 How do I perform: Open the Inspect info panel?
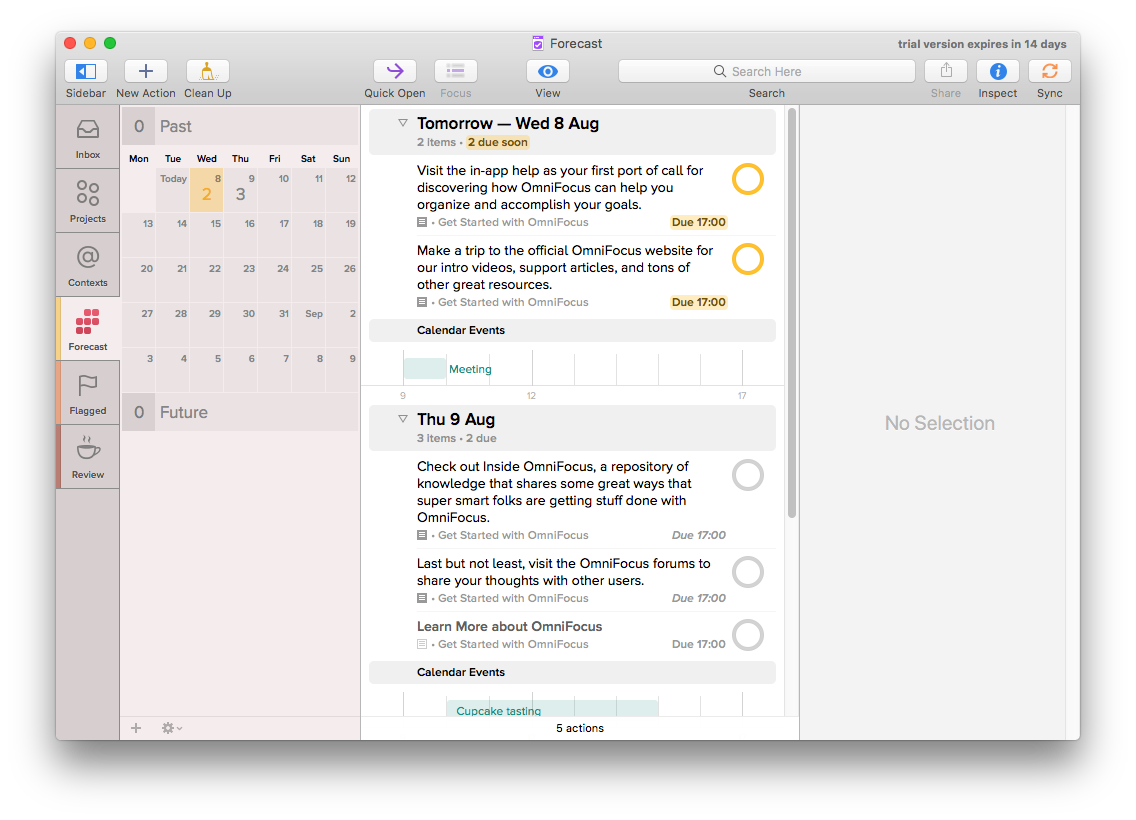(997, 72)
